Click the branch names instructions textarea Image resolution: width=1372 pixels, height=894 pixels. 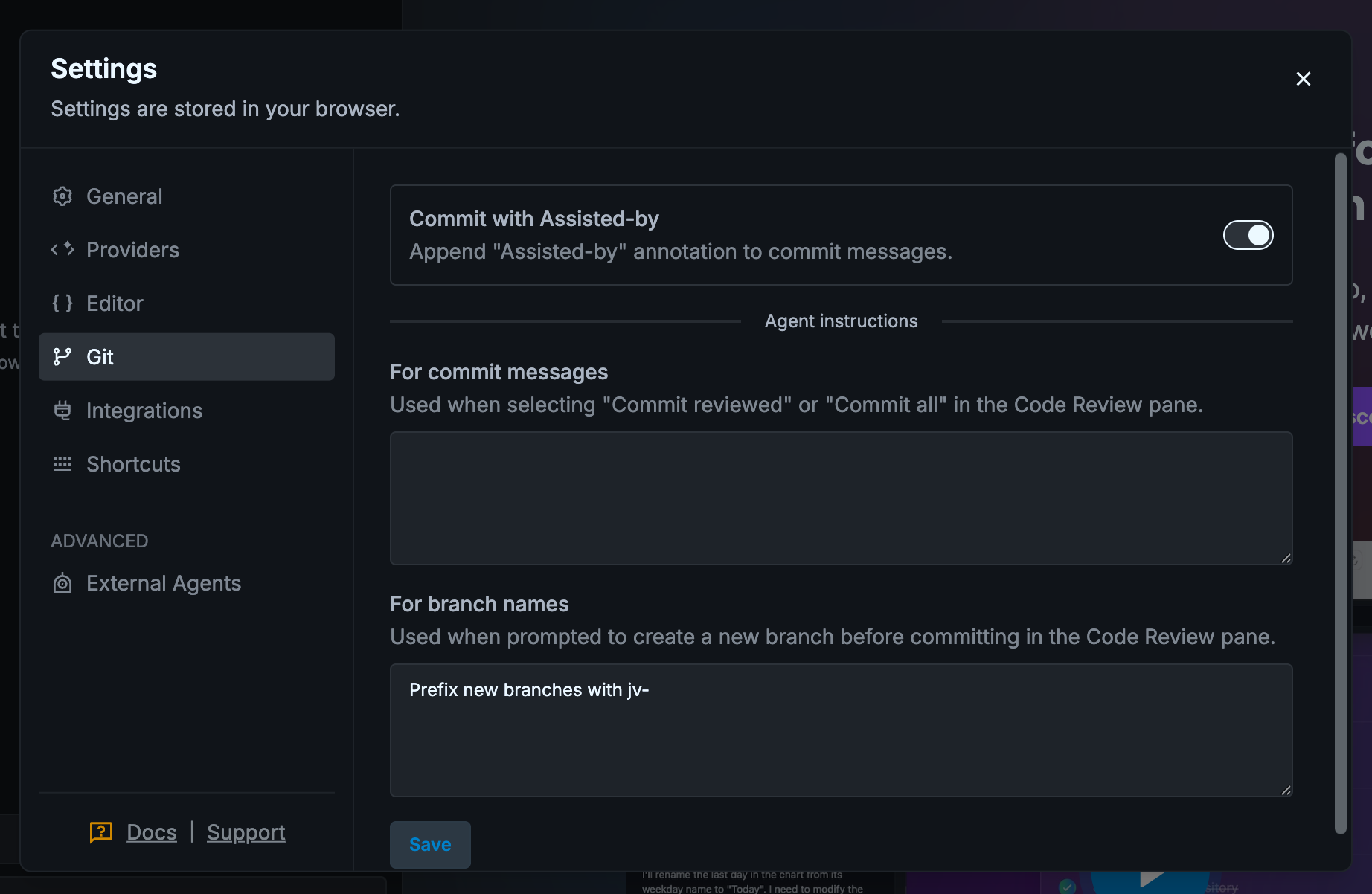point(842,730)
